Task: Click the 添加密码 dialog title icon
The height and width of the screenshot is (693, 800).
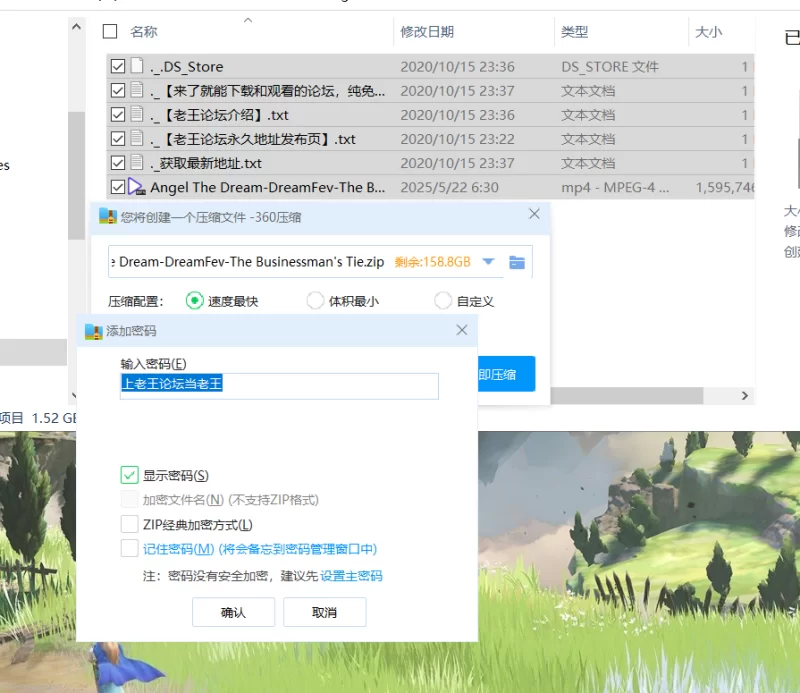Action: [93, 331]
